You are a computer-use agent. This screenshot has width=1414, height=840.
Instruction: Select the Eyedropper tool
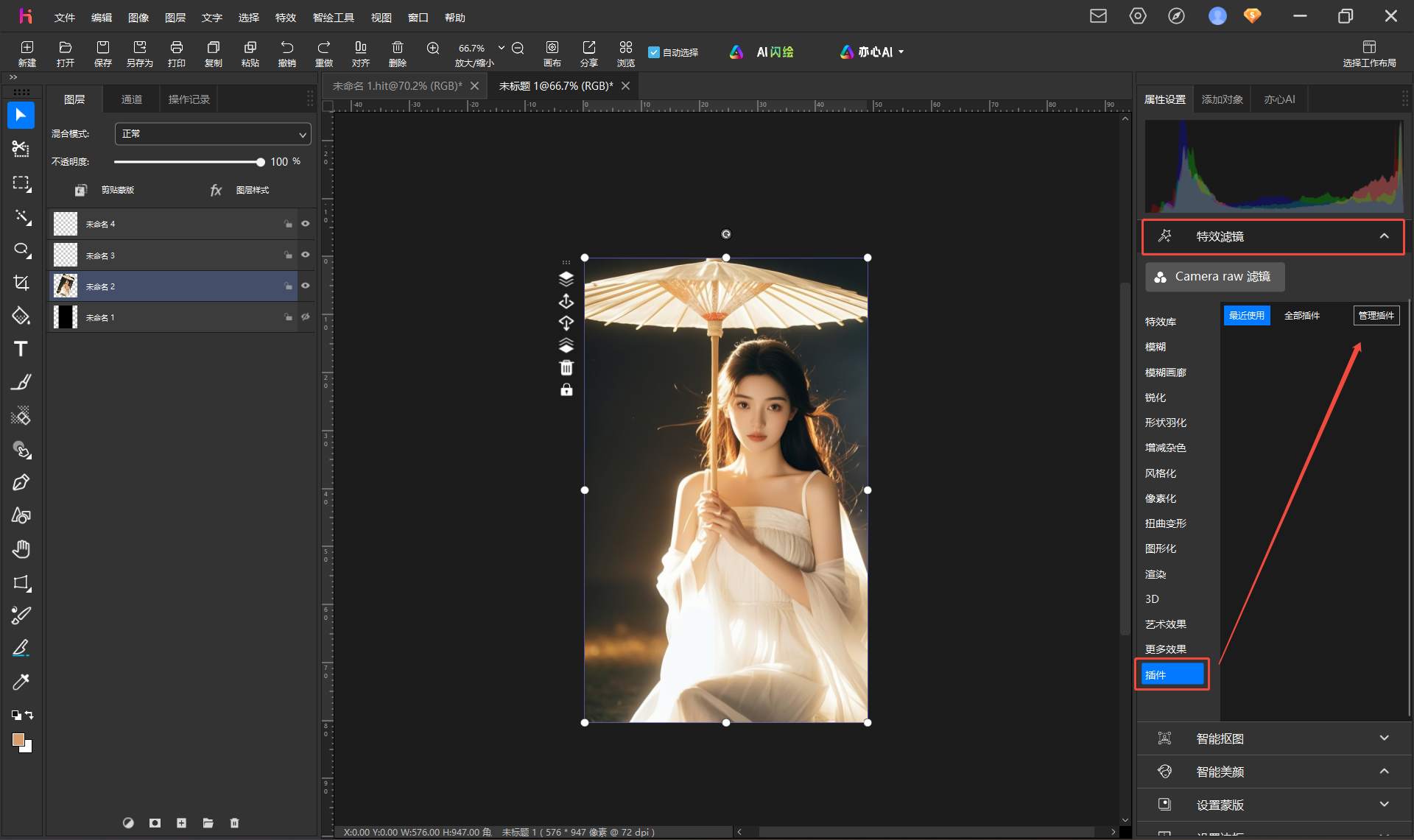[21, 682]
